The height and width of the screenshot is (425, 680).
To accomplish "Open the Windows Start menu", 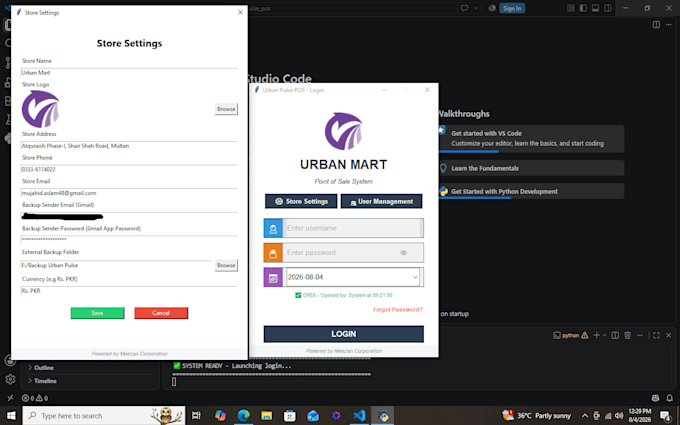I will [x=11, y=415].
